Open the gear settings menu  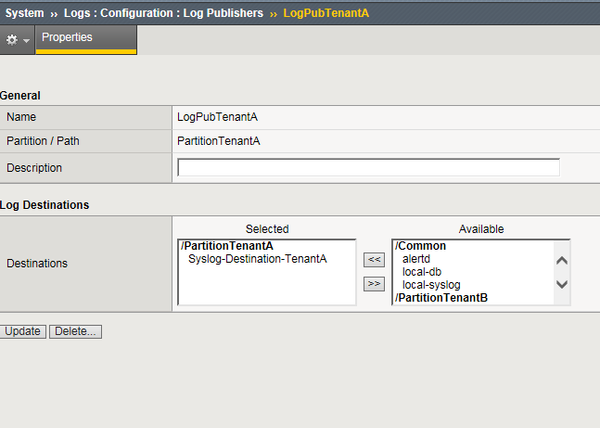(17, 39)
